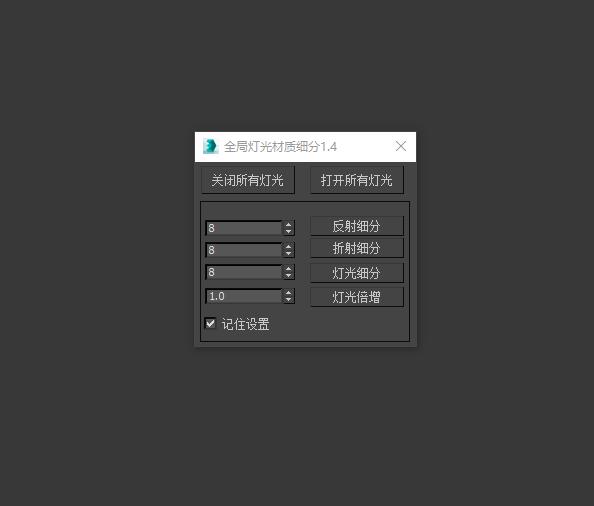Screen dimensions: 594x506
Task: Click 打开所有灯光 button
Action: 357,180
